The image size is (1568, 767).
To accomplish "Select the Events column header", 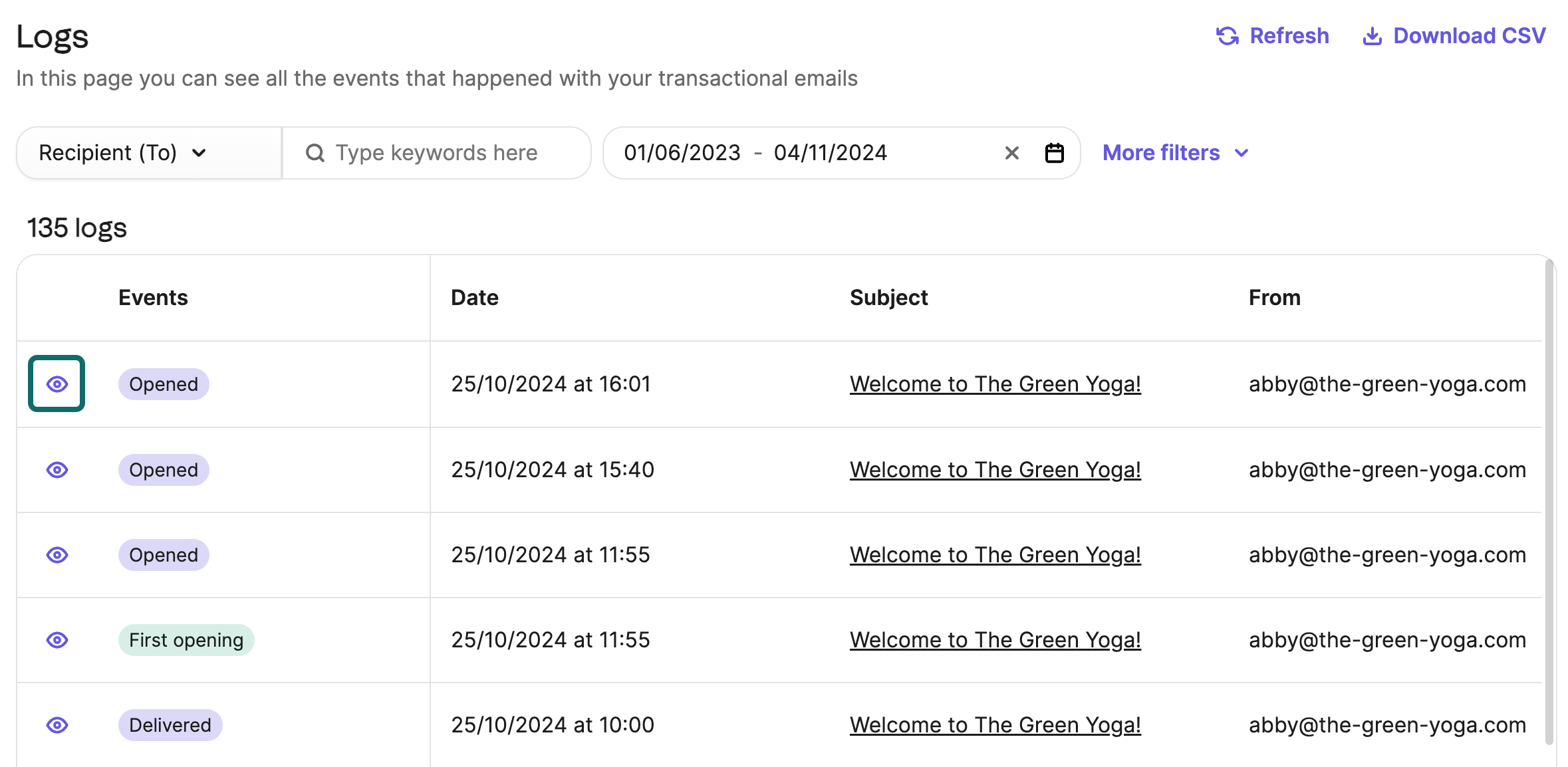I will tap(152, 297).
